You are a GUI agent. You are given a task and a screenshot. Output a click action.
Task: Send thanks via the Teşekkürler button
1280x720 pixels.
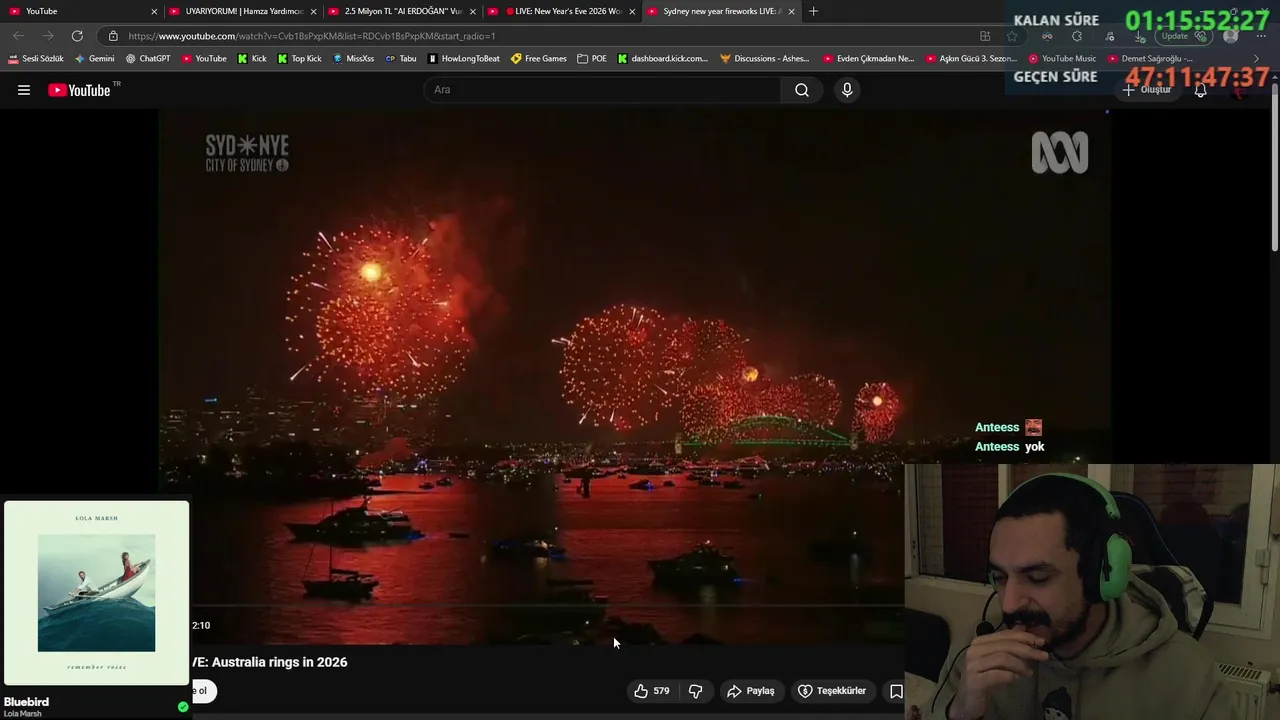[x=832, y=691]
